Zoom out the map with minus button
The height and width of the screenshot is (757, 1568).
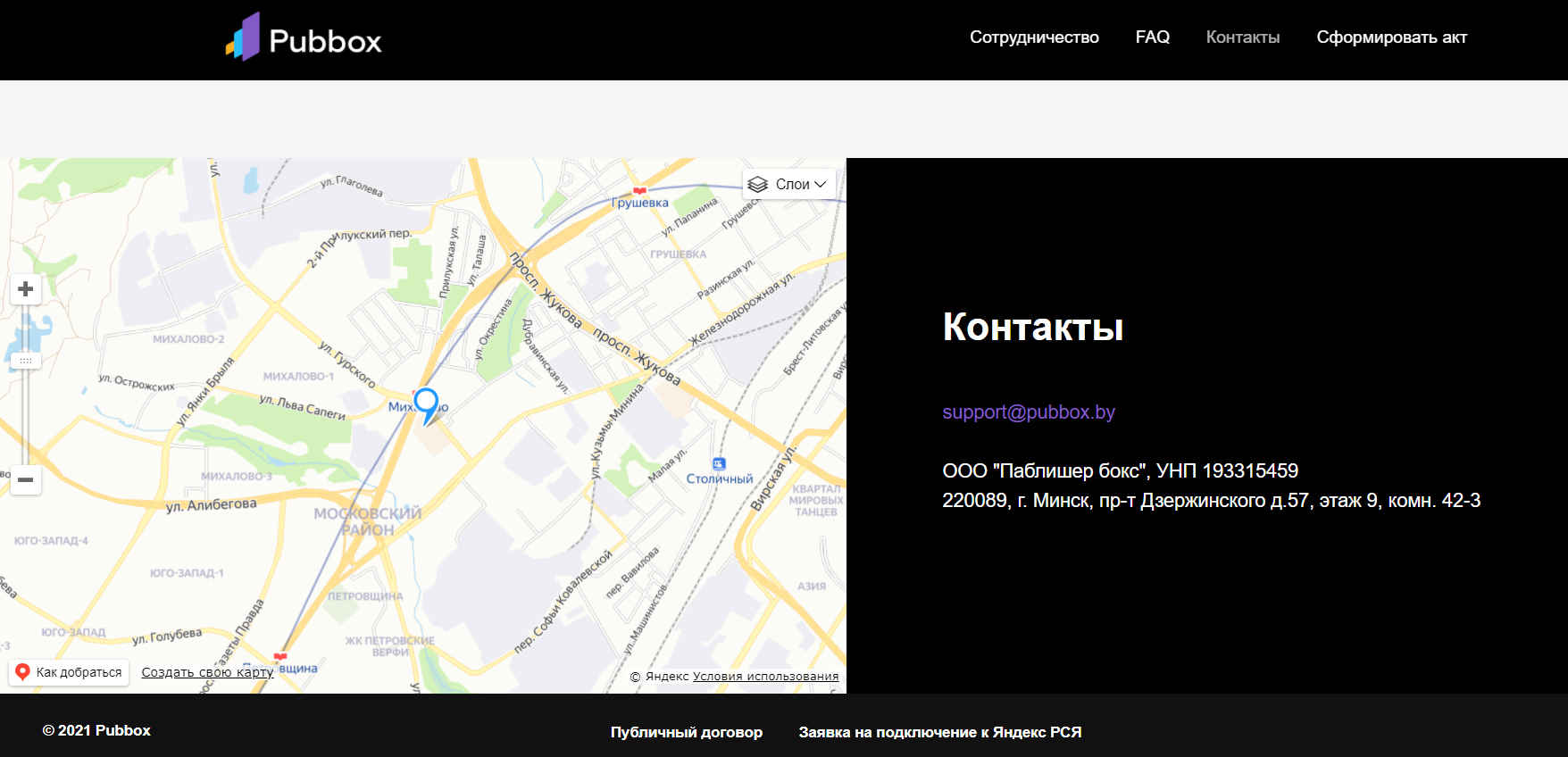(26, 479)
